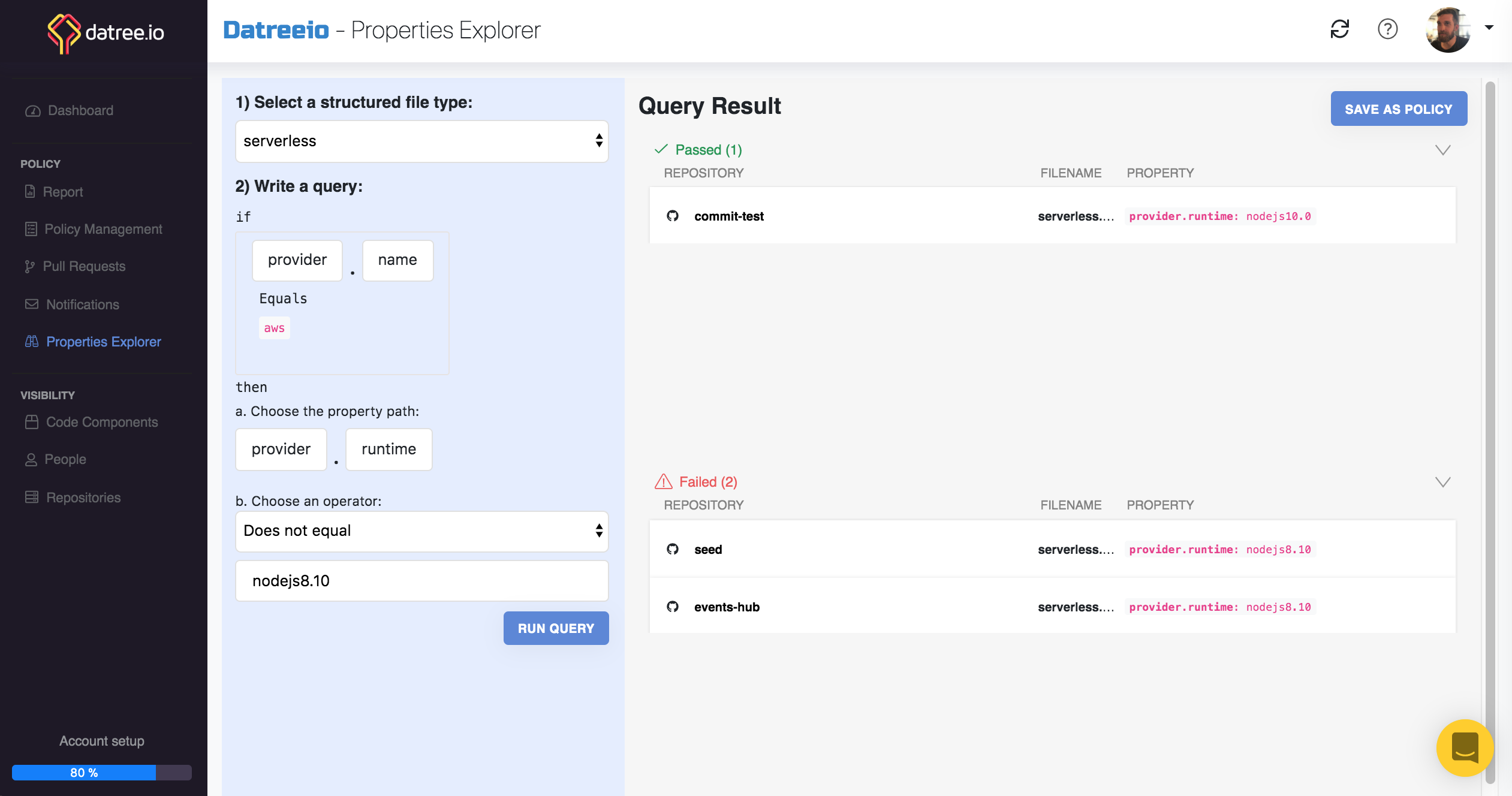Image resolution: width=1512 pixels, height=796 pixels.
Task: Click the Passed green checkmark icon
Action: click(x=661, y=149)
